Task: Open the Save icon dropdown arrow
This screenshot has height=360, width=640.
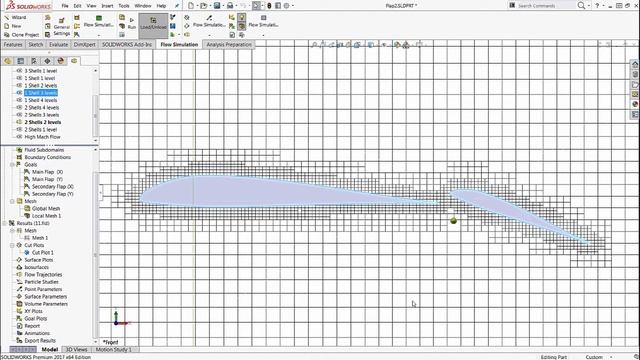Action: 223,6
